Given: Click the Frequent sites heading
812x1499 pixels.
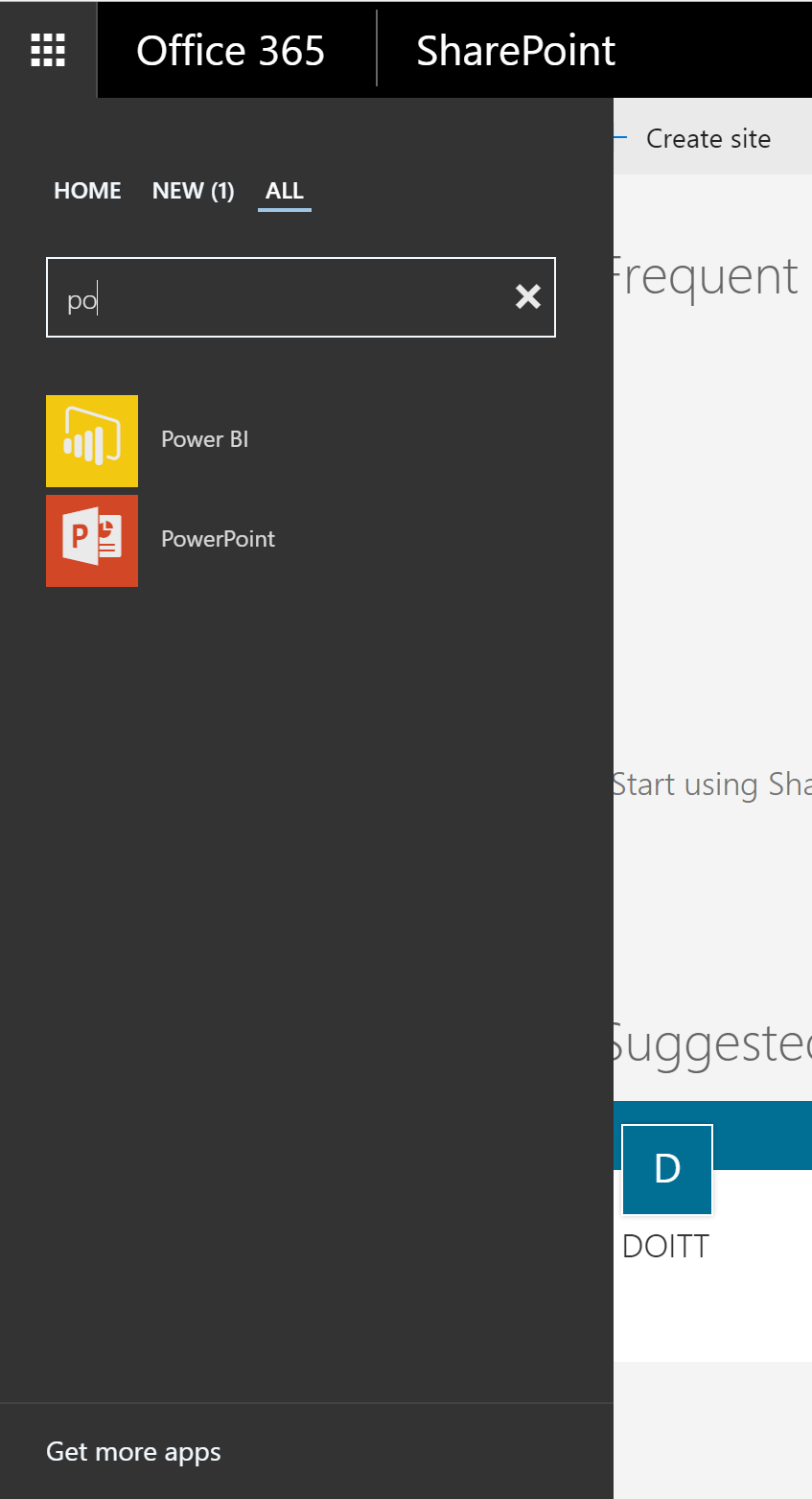Looking at the screenshot, I should 707,277.
